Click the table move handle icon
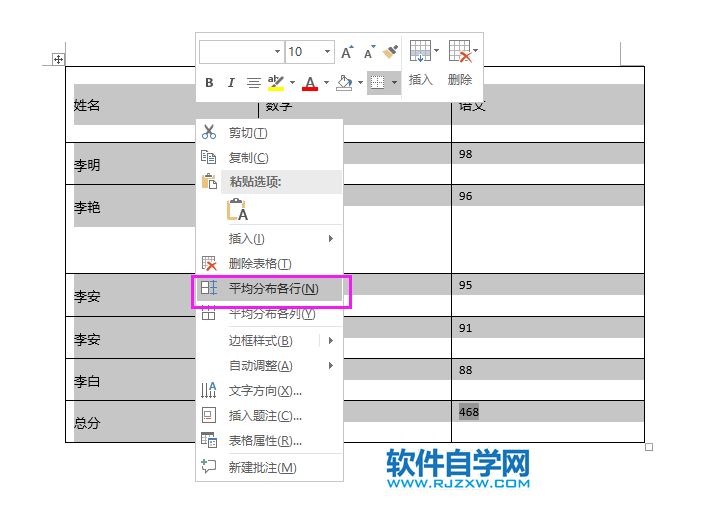The width and height of the screenshot is (716, 515). coord(58,59)
